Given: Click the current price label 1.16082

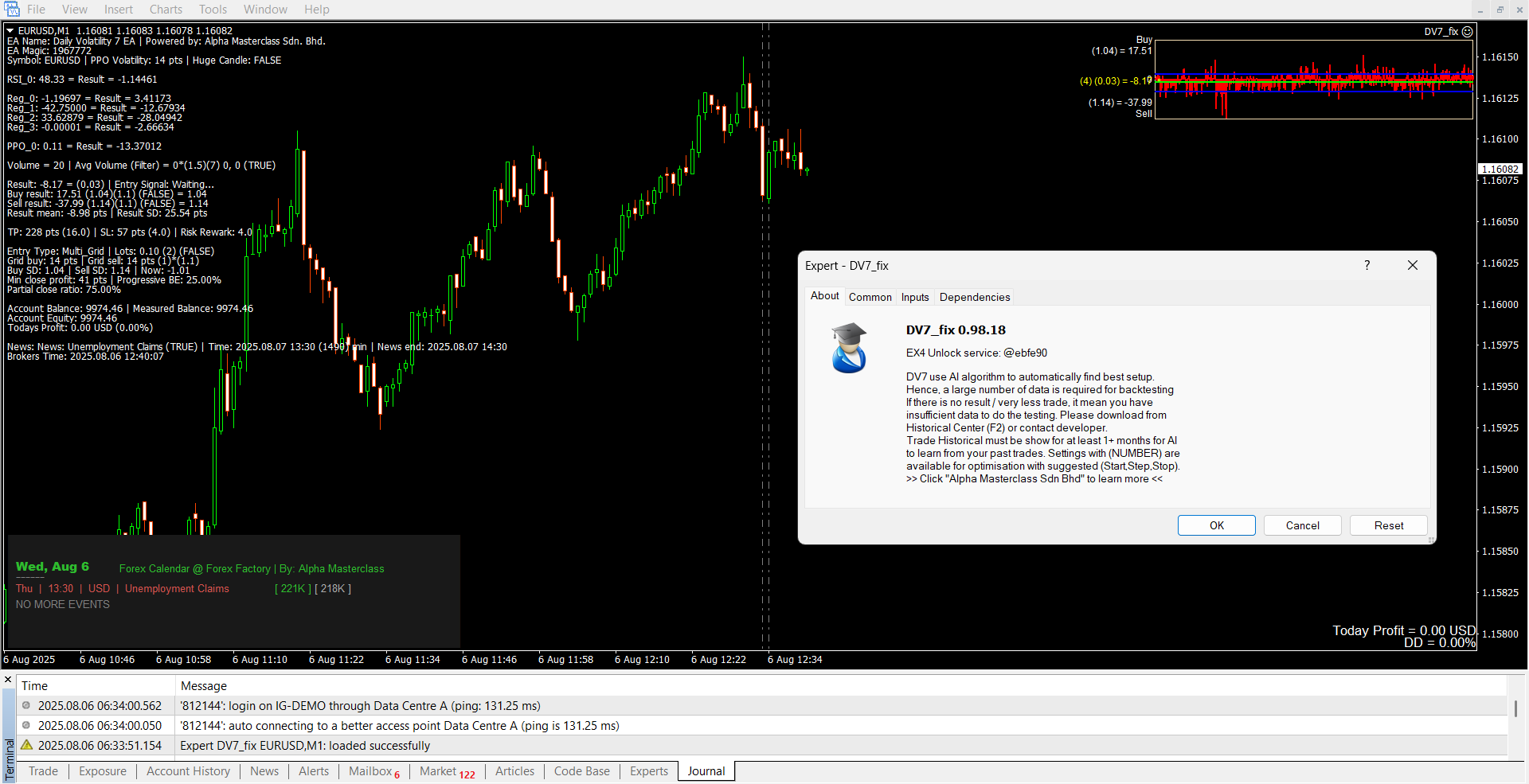Looking at the screenshot, I should pyautogui.click(x=1500, y=169).
